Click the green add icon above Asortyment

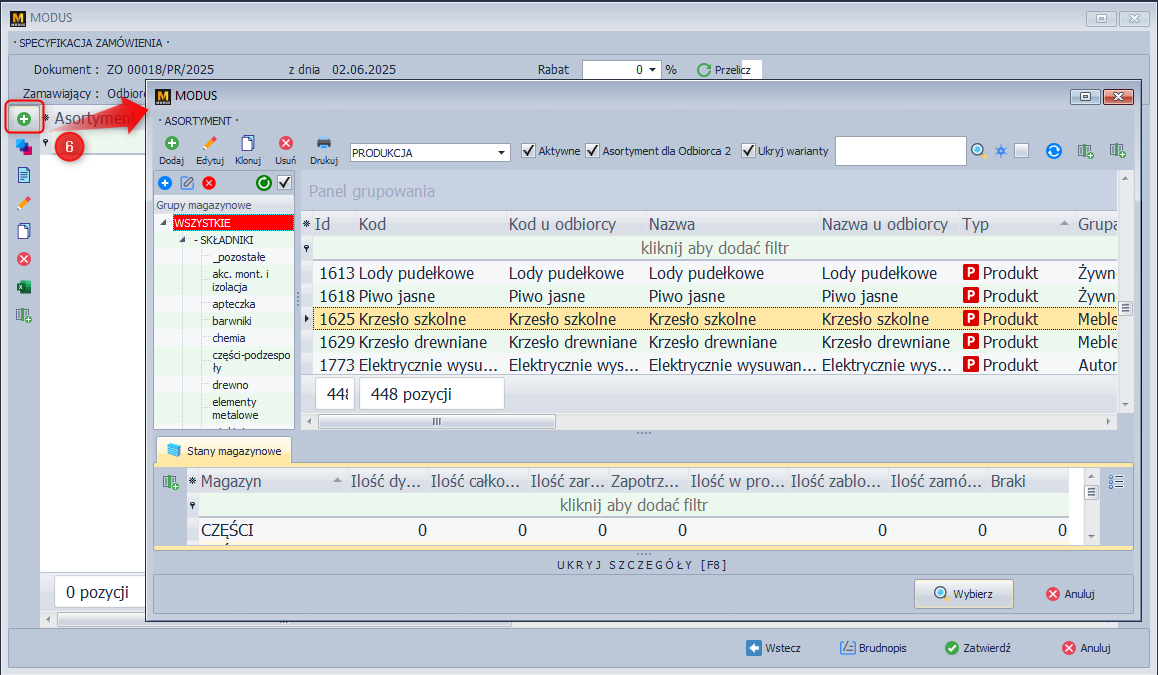[24, 119]
